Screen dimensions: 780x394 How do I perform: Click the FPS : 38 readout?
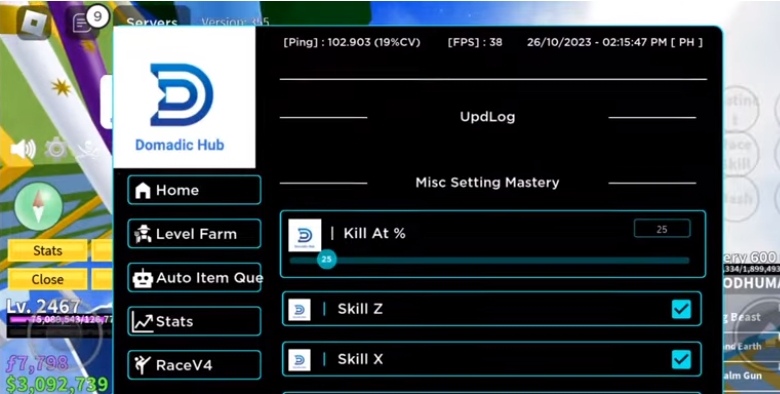pos(475,42)
